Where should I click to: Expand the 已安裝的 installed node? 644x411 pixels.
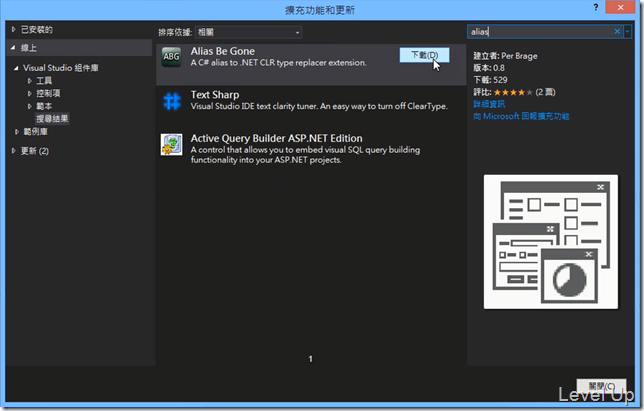[14, 30]
